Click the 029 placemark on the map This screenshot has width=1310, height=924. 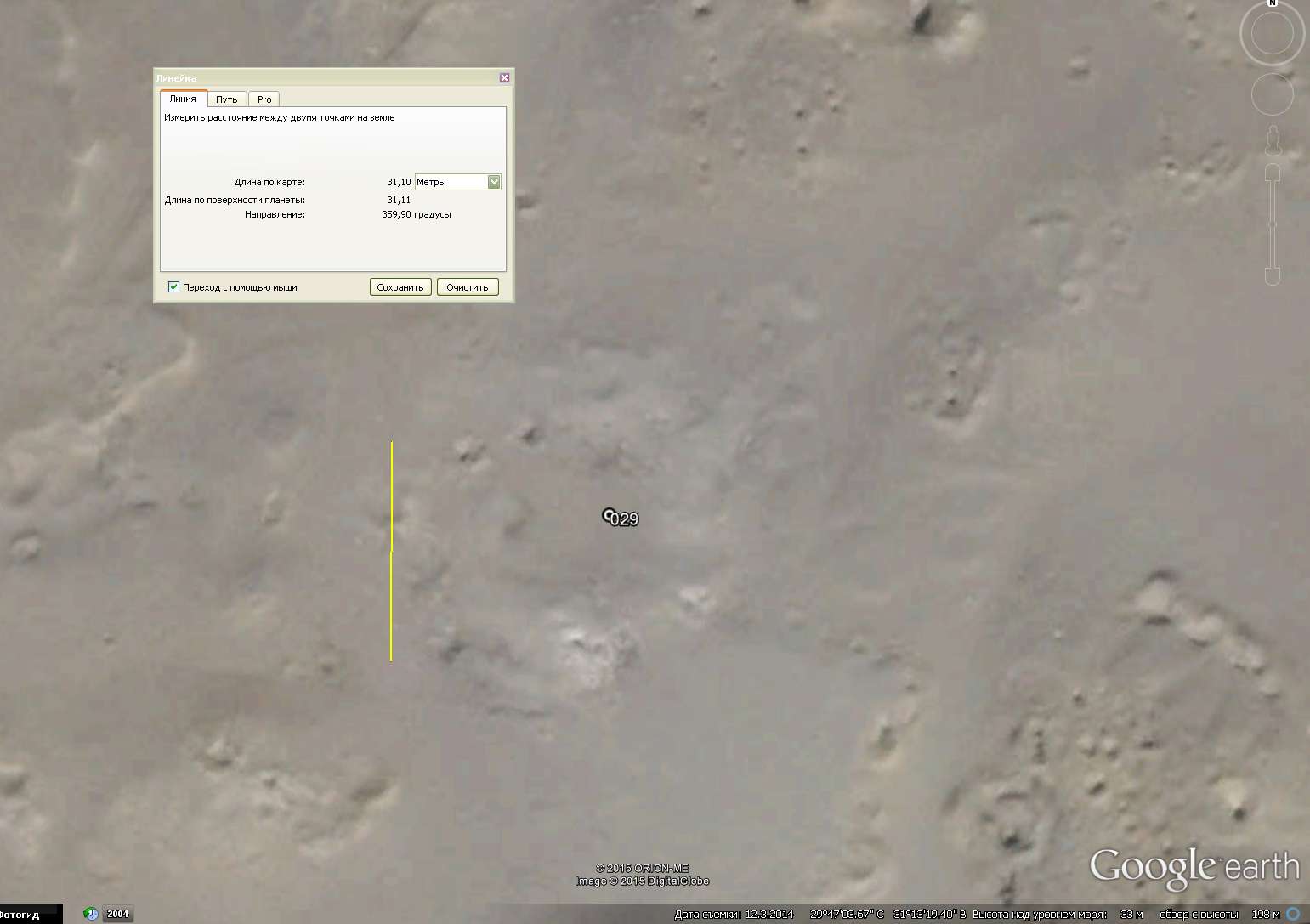click(x=609, y=515)
